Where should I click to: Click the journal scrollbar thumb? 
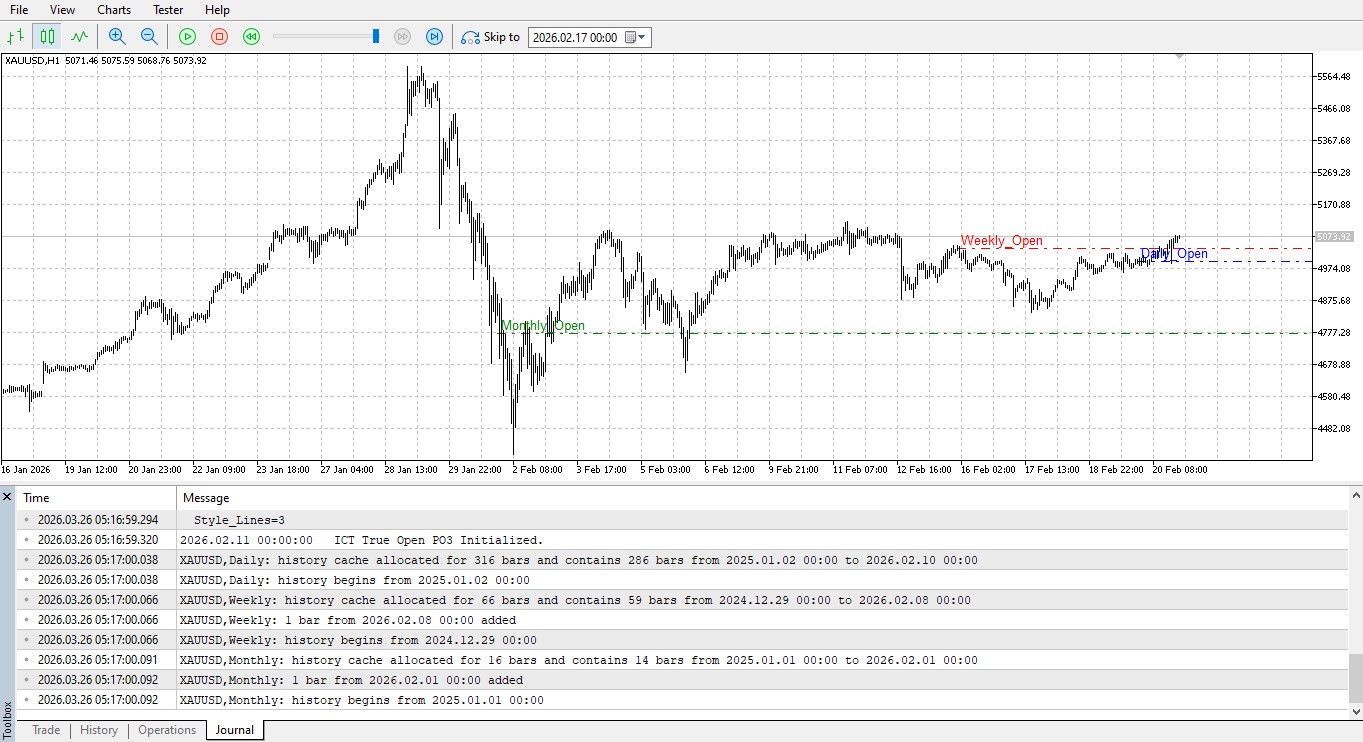click(1355, 678)
